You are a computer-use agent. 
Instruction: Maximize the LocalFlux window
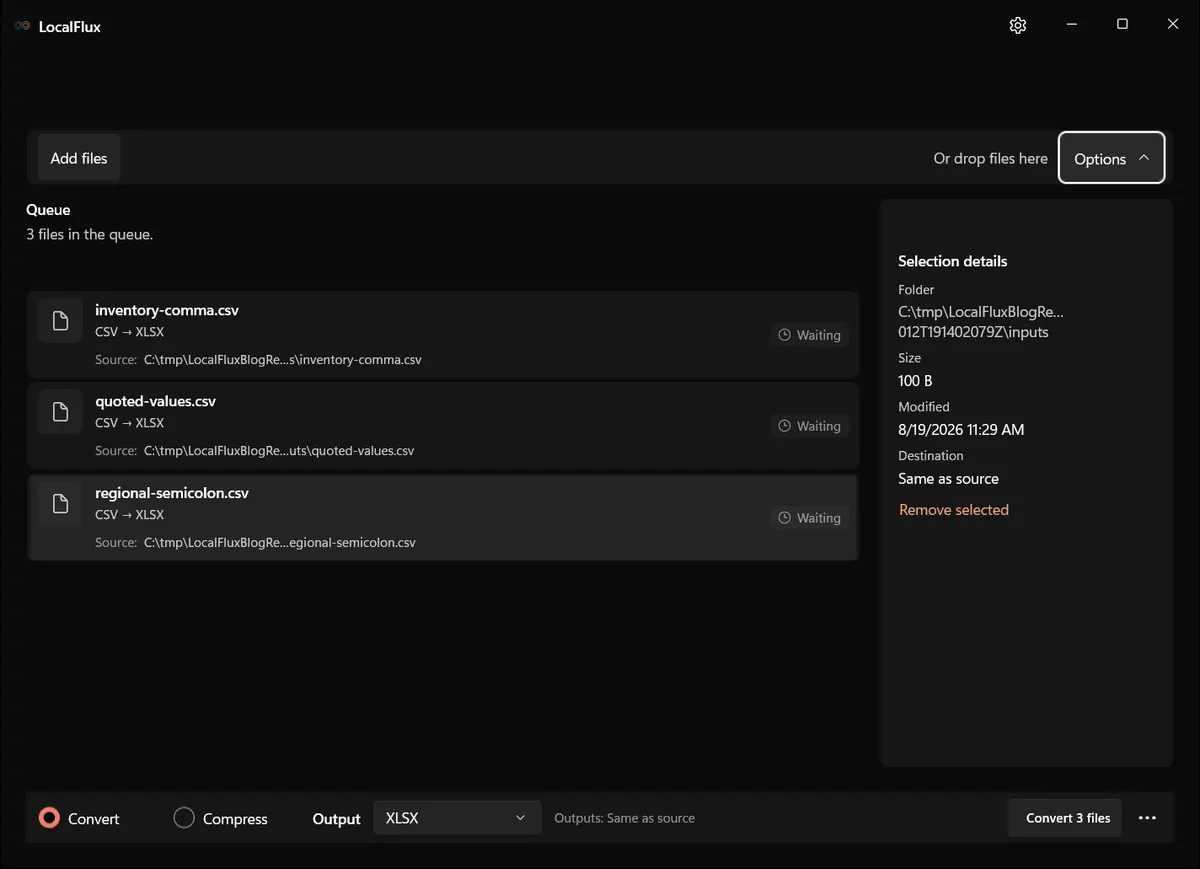(x=1122, y=25)
